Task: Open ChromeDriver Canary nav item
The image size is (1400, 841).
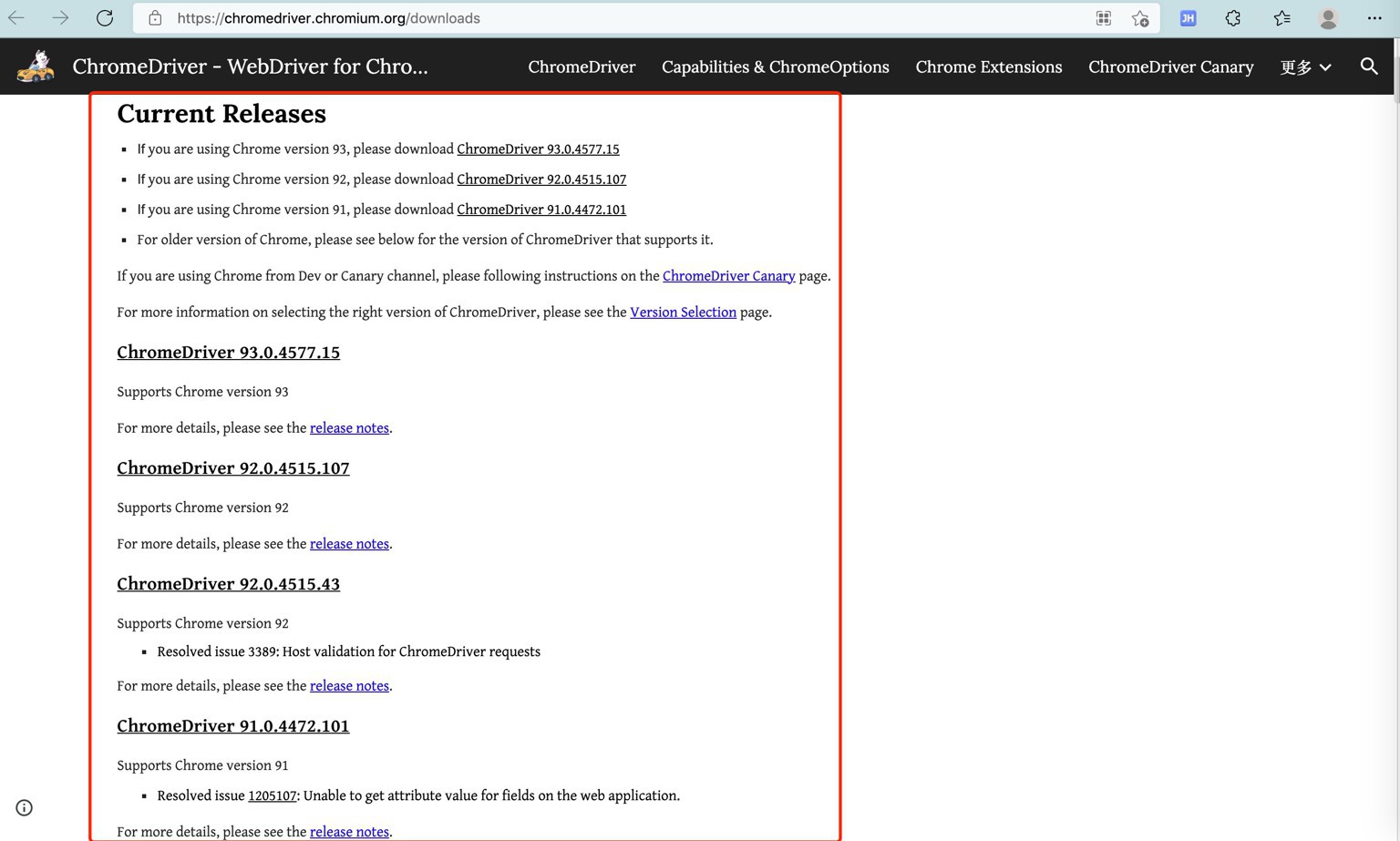Action: (x=1171, y=67)
